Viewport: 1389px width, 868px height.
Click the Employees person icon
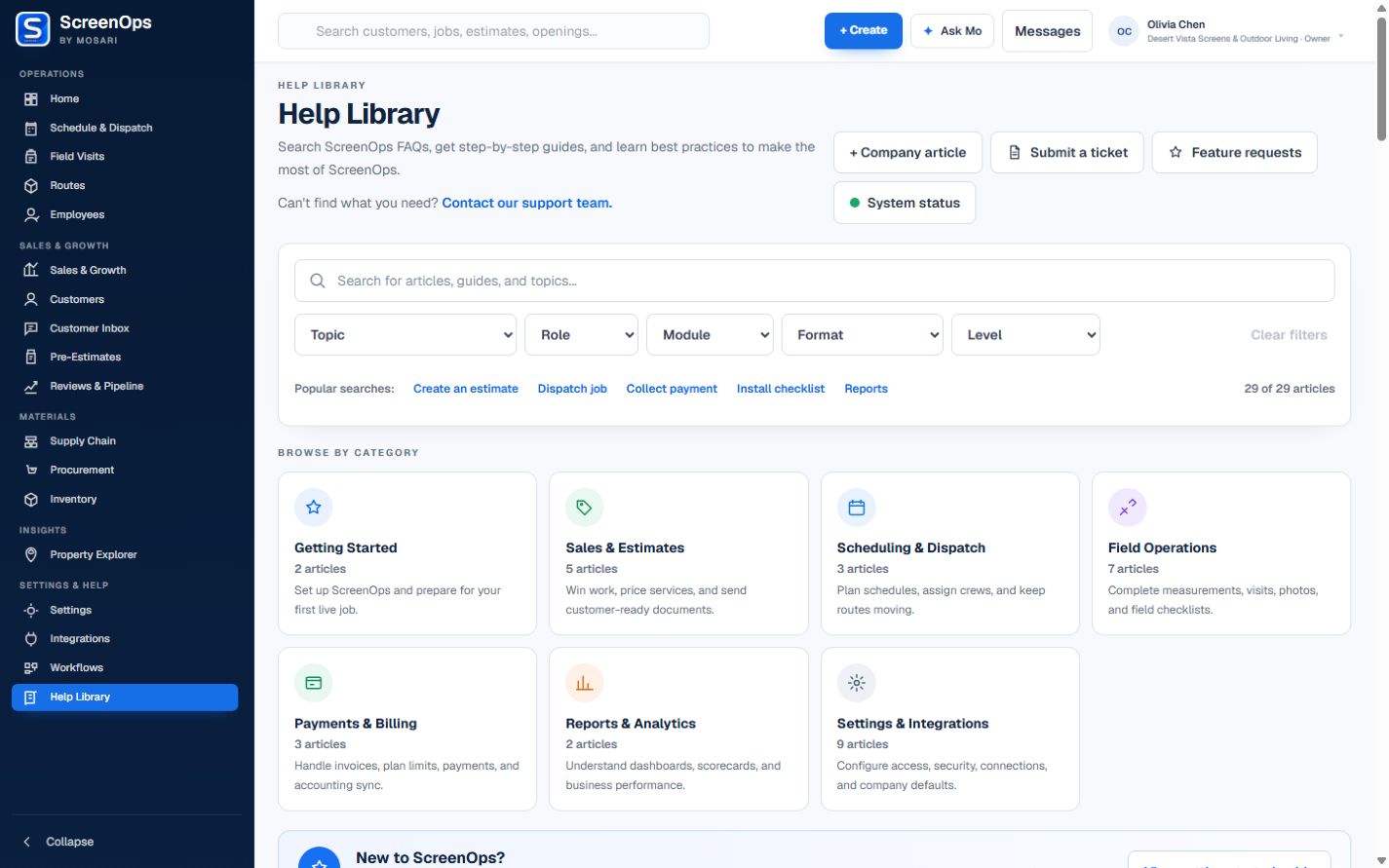[x=31, y=215]
